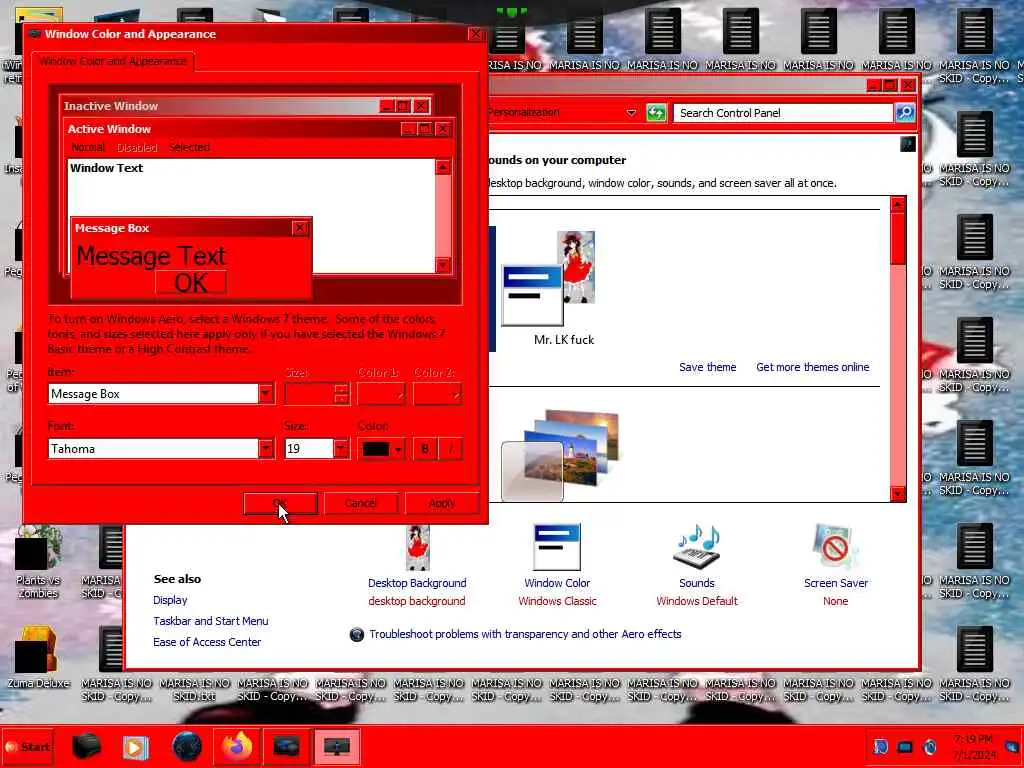Click the item Size spinner arrows

(341, 394)
